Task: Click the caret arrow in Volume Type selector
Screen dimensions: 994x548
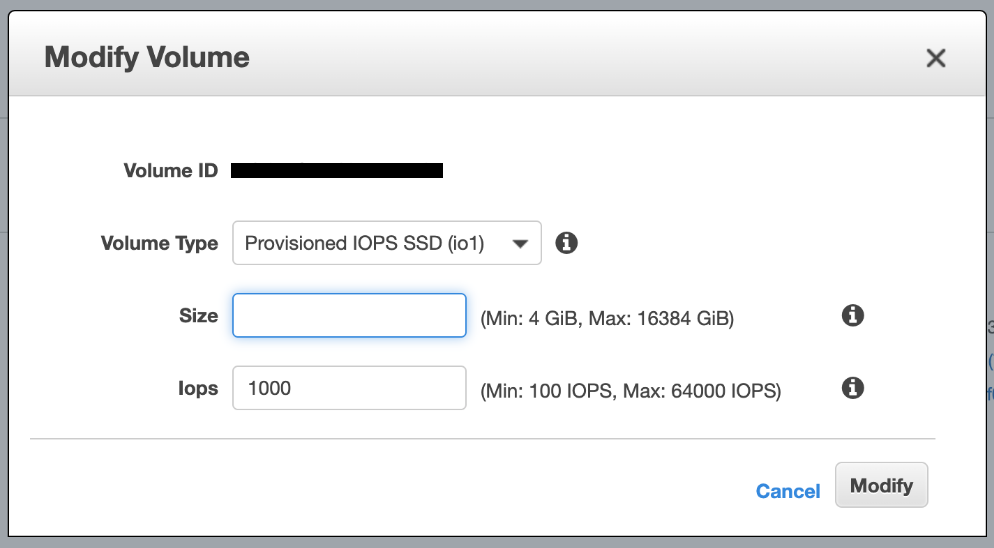Action: tap(520, 244)
